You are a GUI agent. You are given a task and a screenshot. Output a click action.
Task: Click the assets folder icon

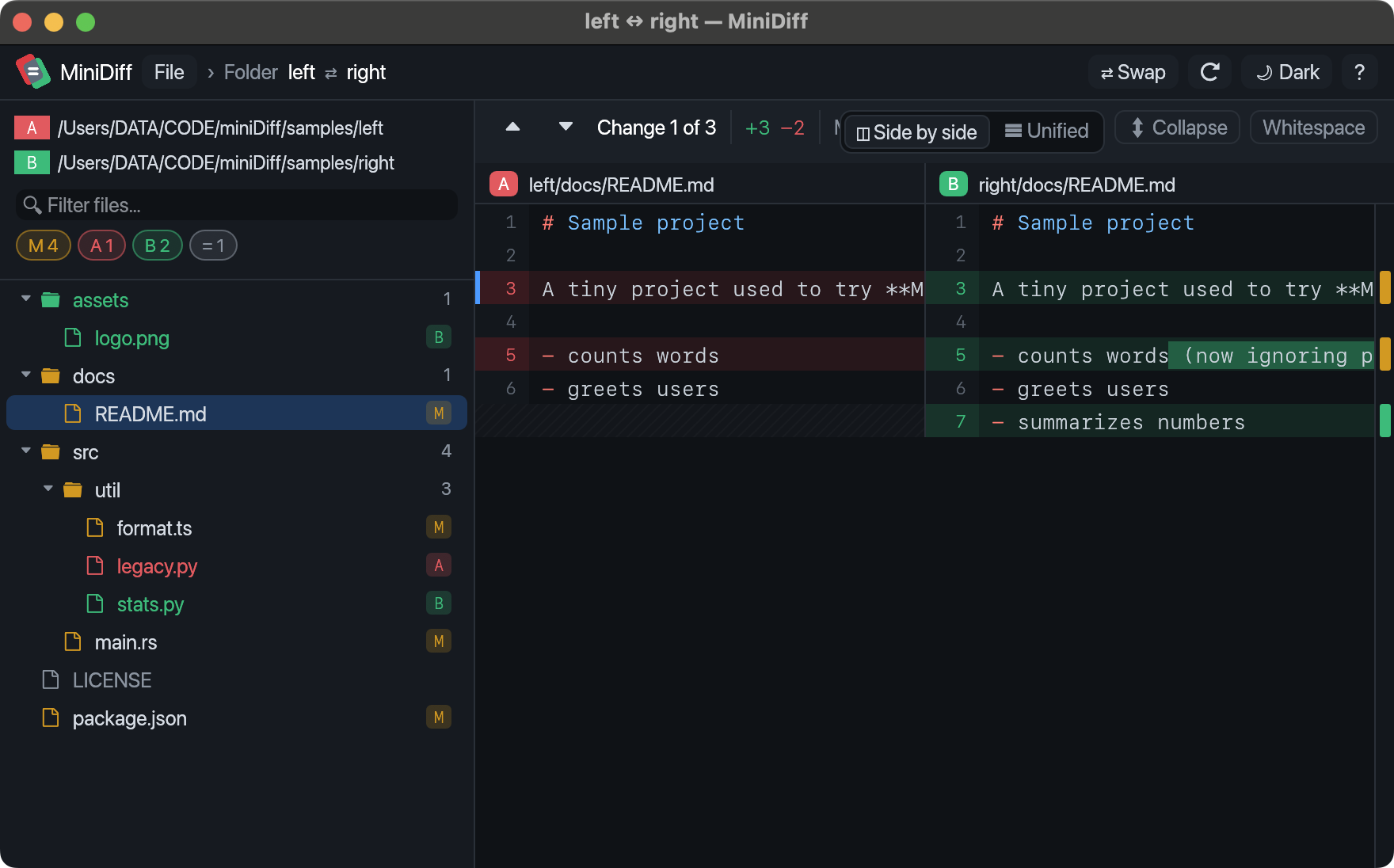[51, 300]
